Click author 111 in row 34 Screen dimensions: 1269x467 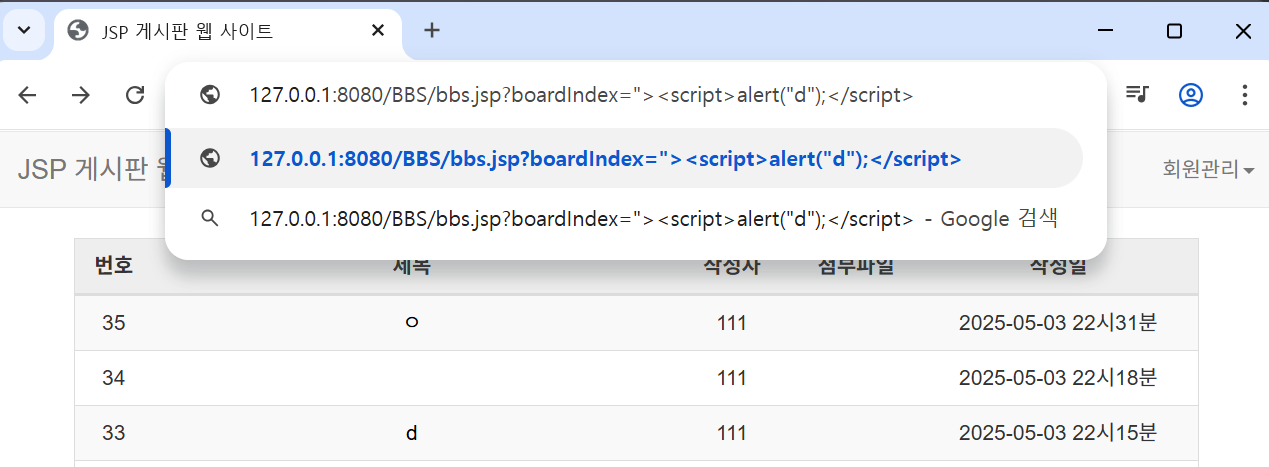coord(732,378)
